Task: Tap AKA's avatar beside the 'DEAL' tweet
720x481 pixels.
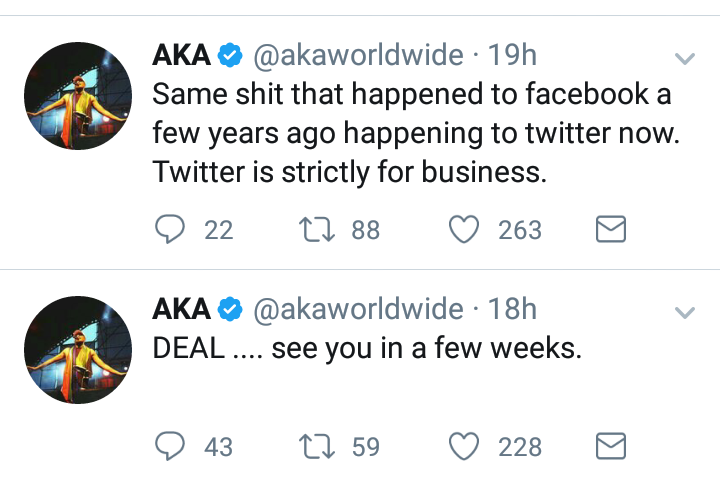Action: [78, 349]
